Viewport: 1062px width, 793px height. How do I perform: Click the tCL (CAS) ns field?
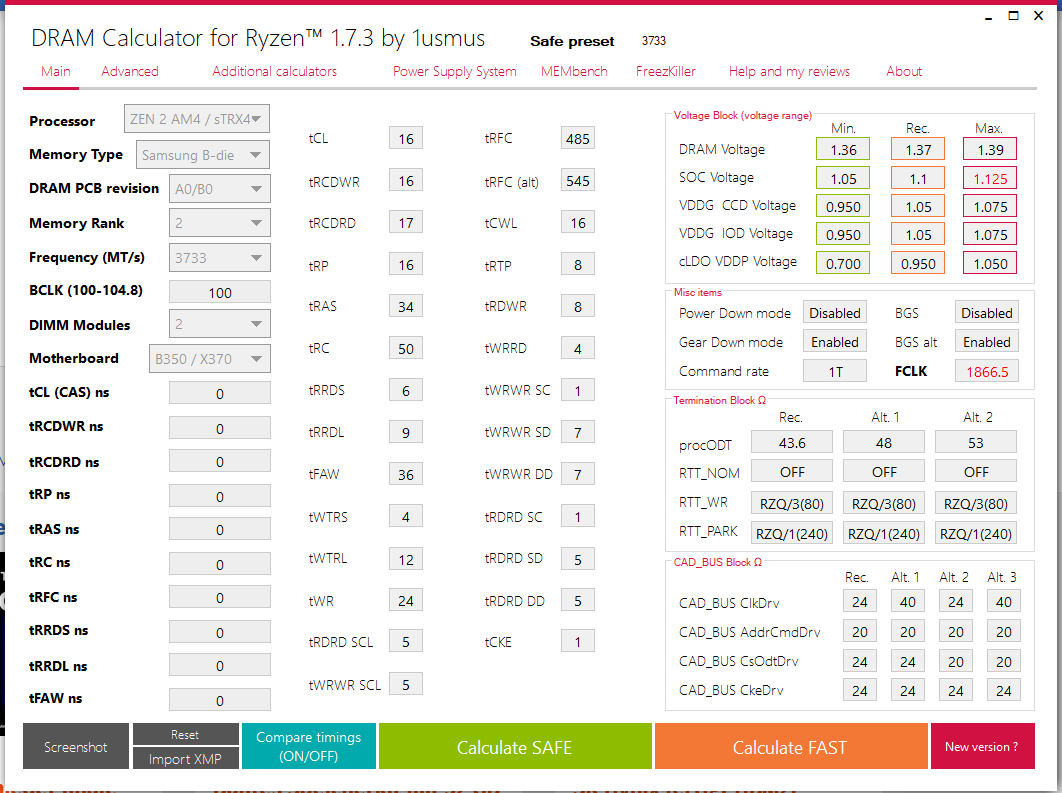pos(219,393)
